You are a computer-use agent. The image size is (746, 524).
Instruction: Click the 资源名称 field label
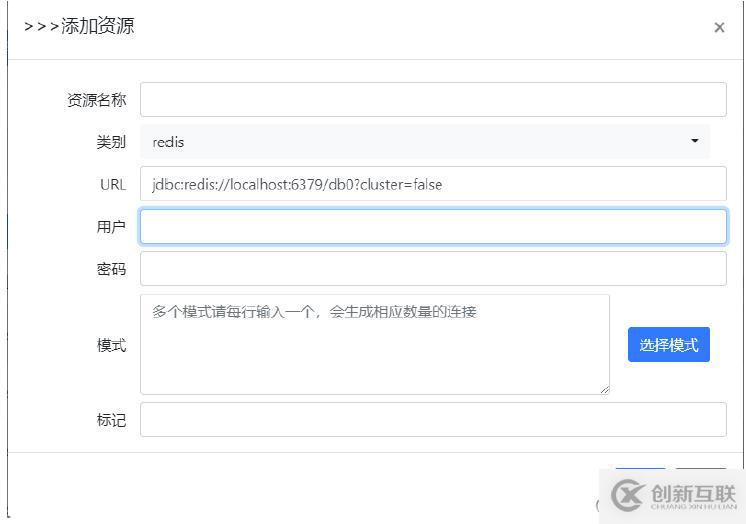96,100
